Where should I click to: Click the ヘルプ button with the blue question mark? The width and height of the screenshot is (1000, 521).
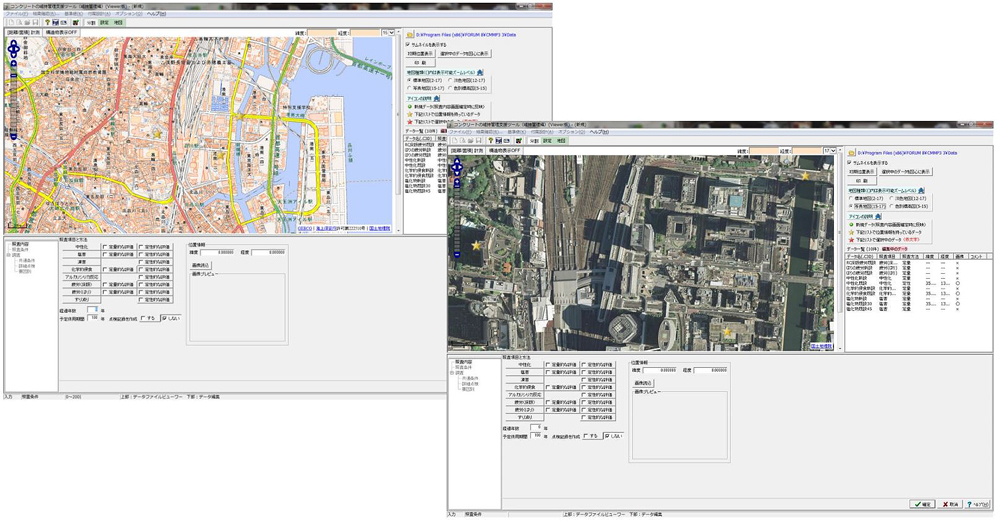[x=977, y=504]
